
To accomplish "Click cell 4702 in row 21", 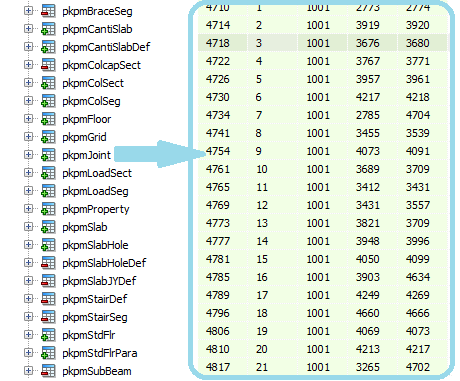I will 418,367.
